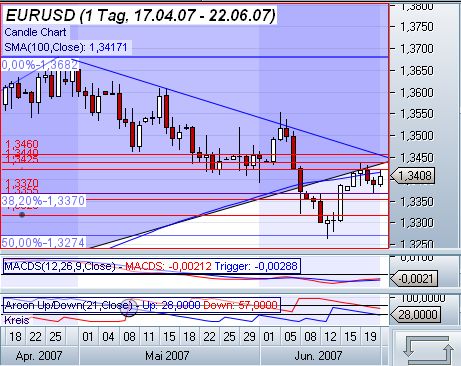Open the MACDS(12,26,9,Close) indicator legend
This screenshot has width=461, height=366.
click(x=152, y=266)
